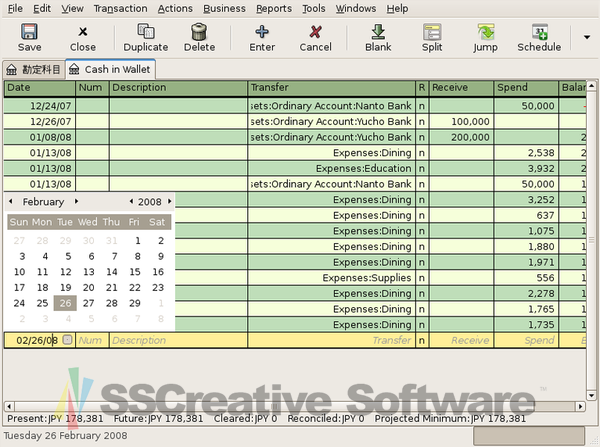
Task: Click the Duplicate transaction icon
Action: [146, 31]
